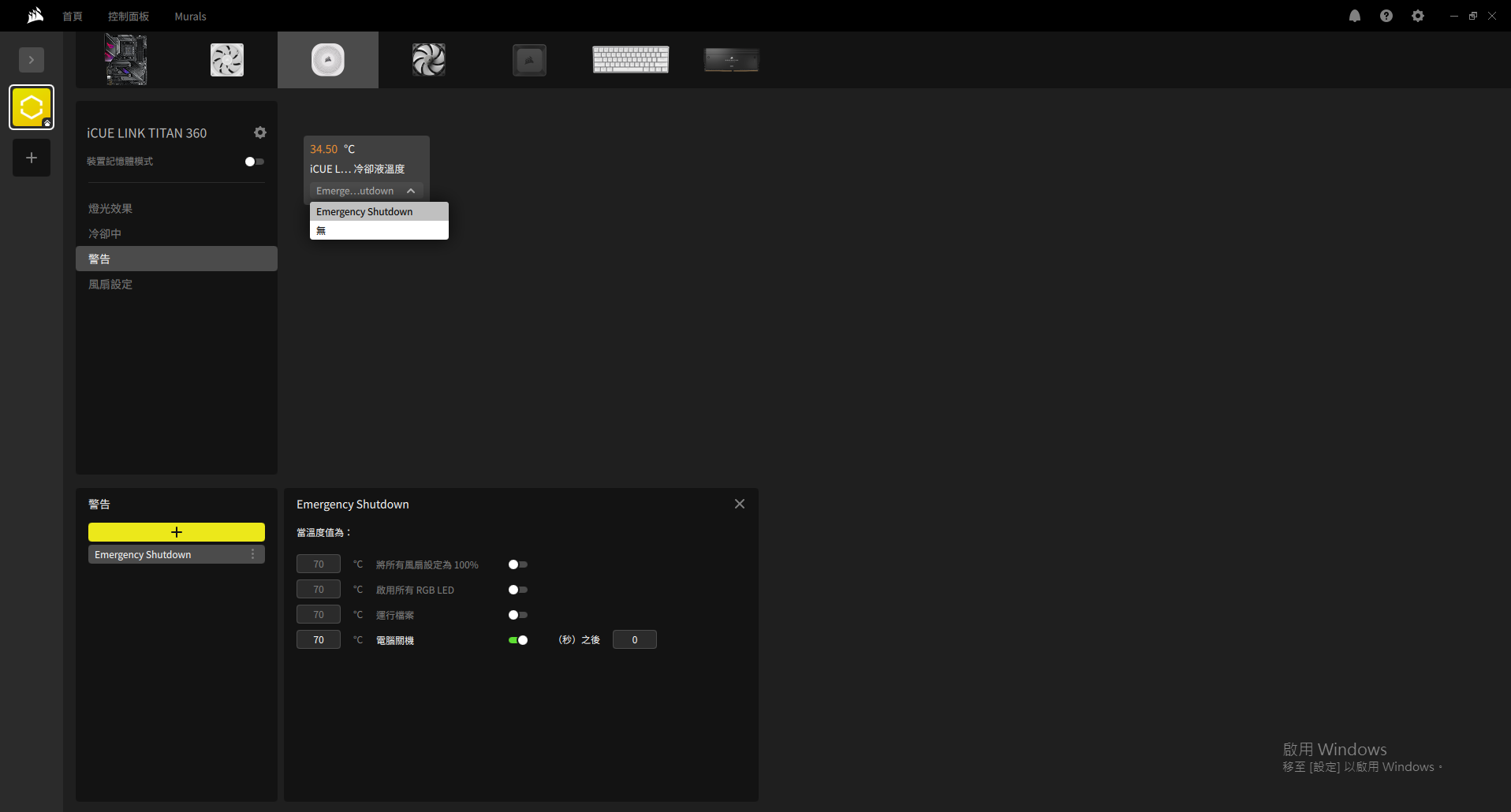Viewport: 1511px width, 812px height.
Task: Disable the computer shutdown toggle
Action: point(517,640)
